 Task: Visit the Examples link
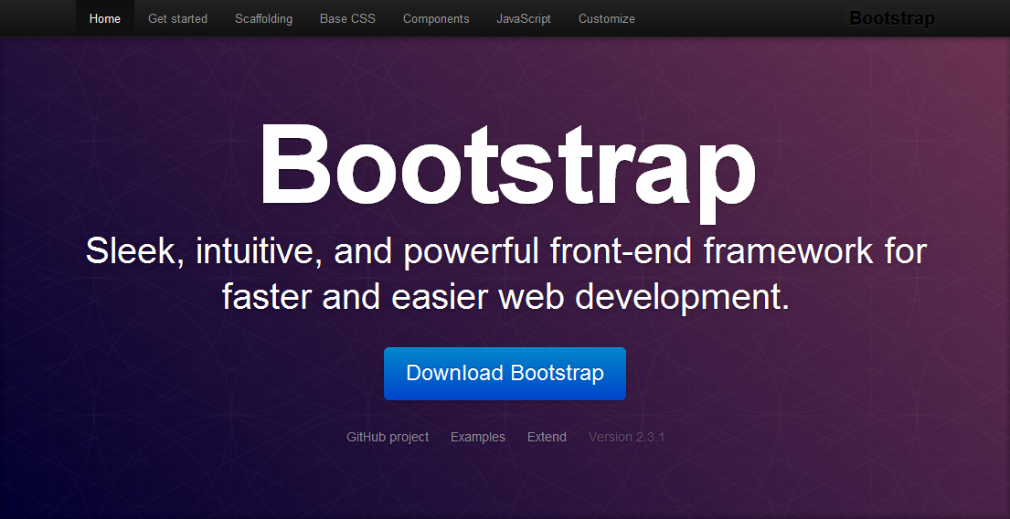[478, 437]
